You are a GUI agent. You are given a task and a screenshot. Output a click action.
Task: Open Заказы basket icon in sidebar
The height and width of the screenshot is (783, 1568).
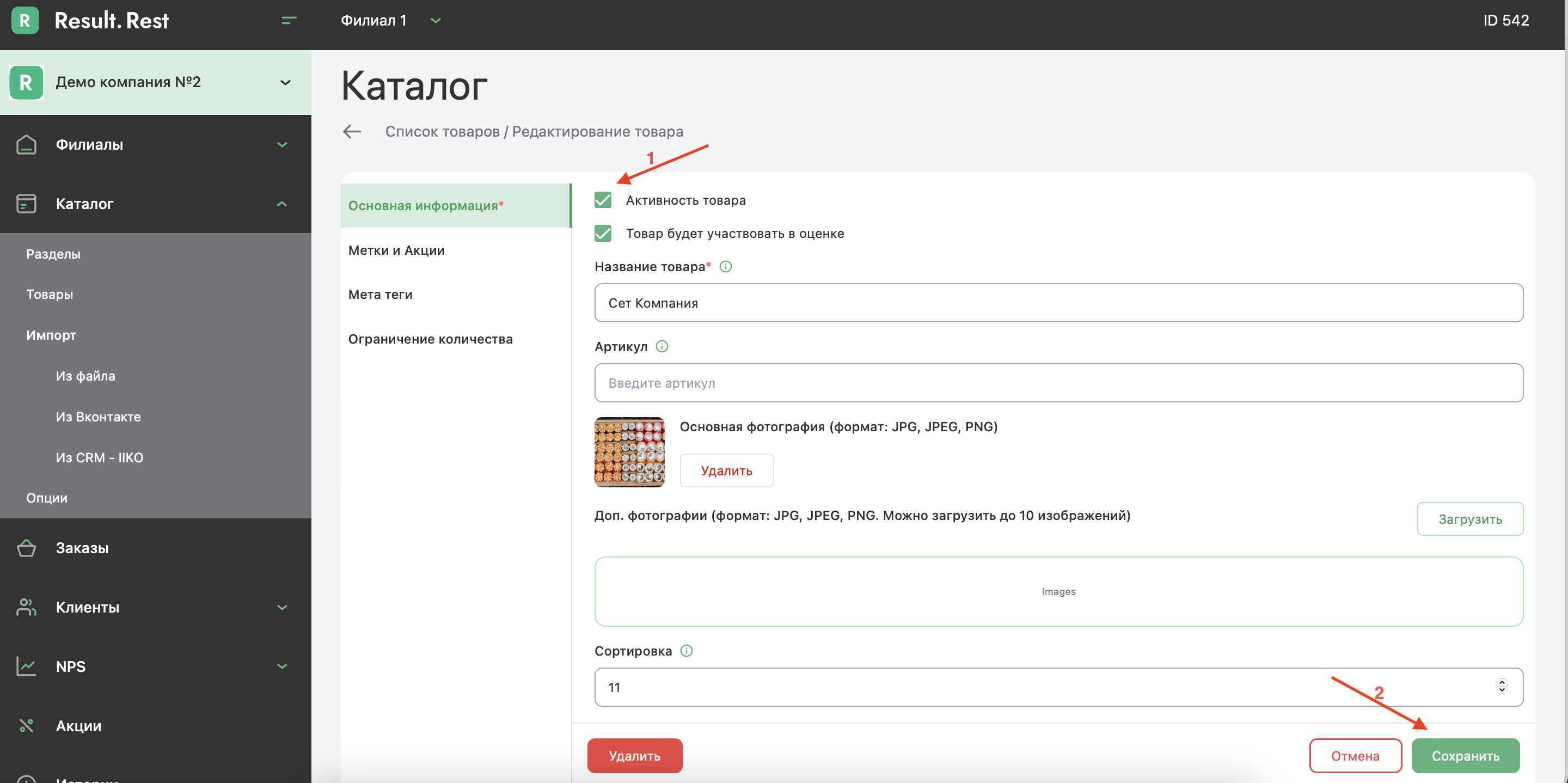coord(26,548)
